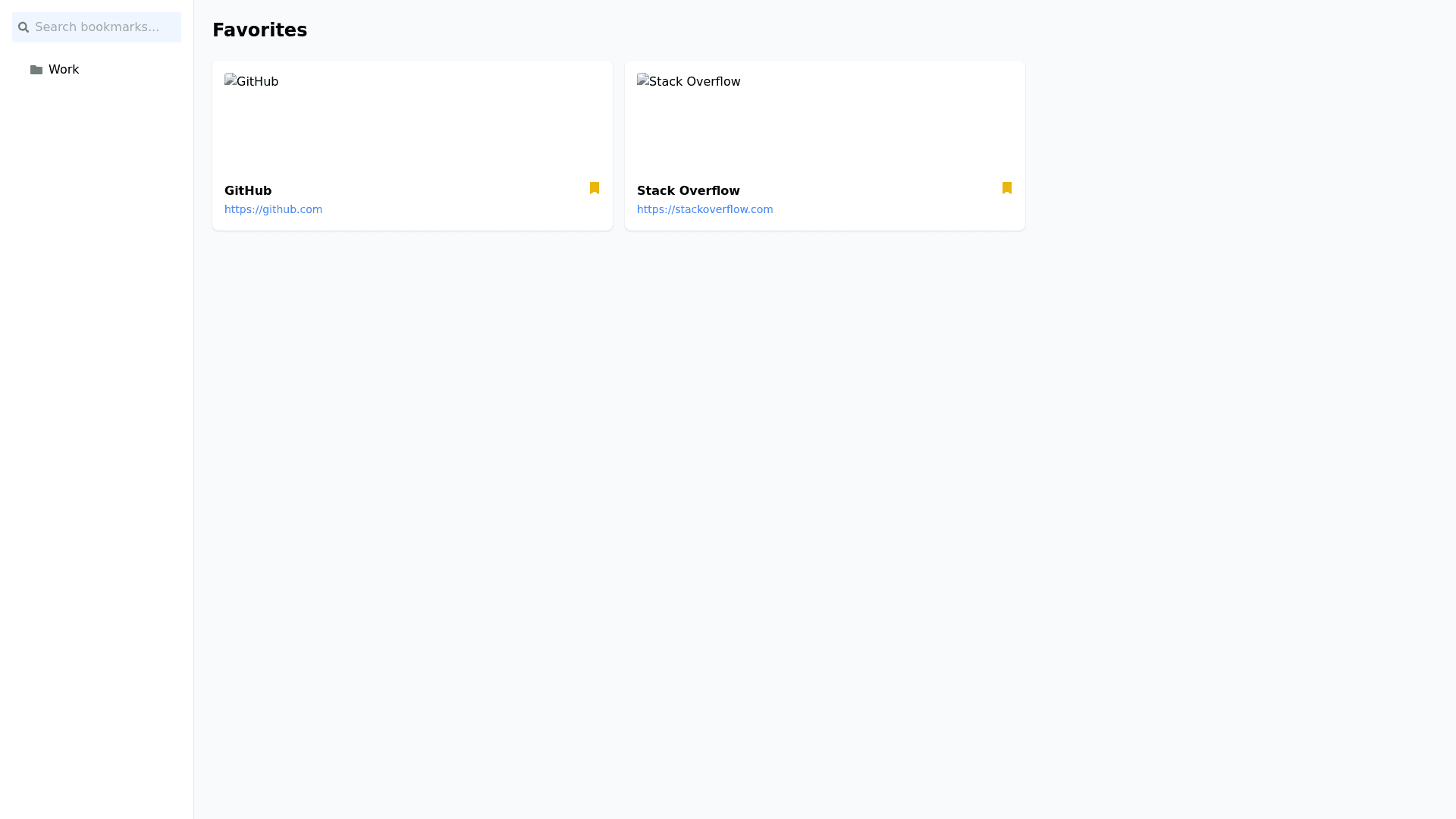The image size is (1456, 819).
Task: Focus the Search bookmarks field
Action: pos(105,27)
